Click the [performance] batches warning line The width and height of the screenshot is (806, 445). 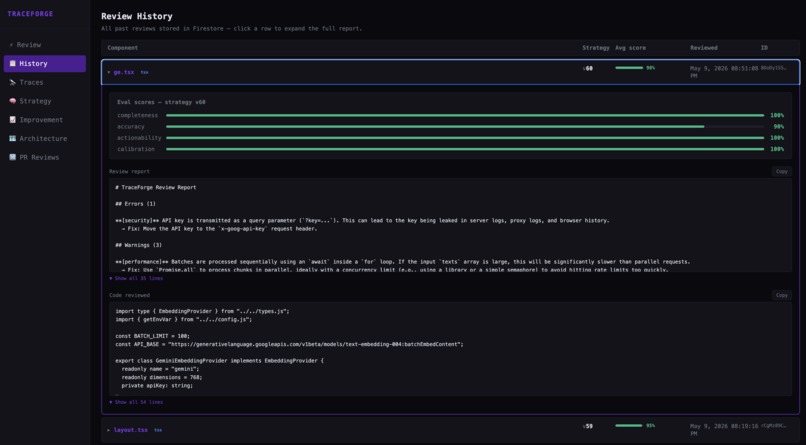coord(402,262)
